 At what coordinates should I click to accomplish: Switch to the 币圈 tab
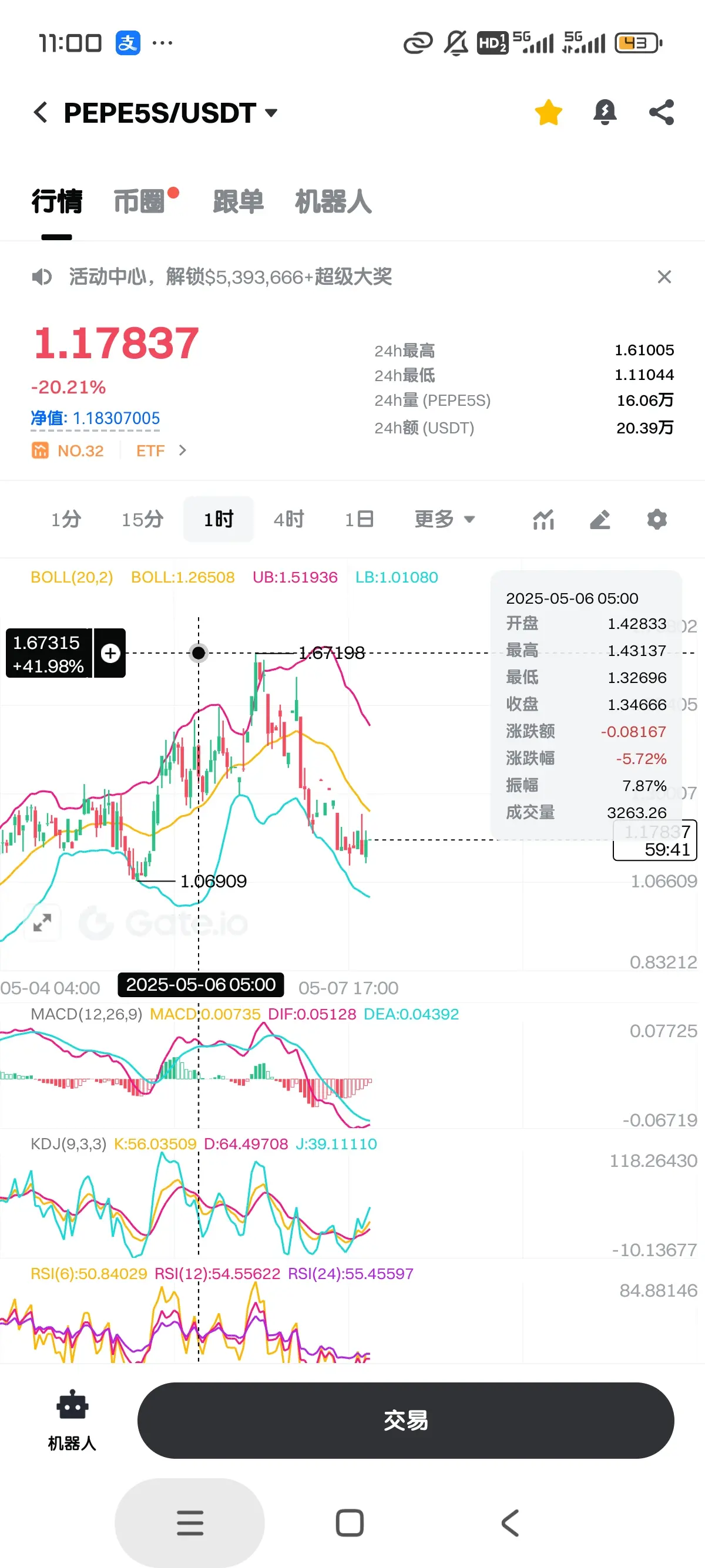coord(140,201)
